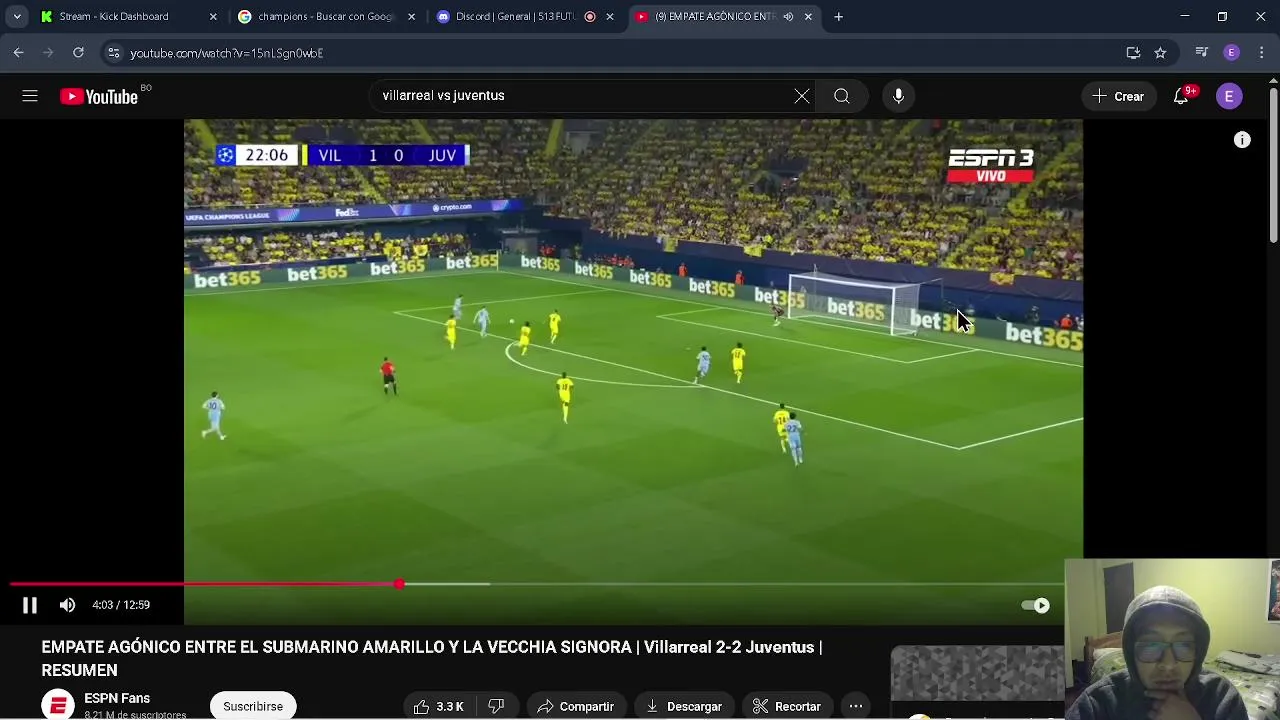Click the Compartir share button
Viewport: 1280px width, 720px height.
576,706
